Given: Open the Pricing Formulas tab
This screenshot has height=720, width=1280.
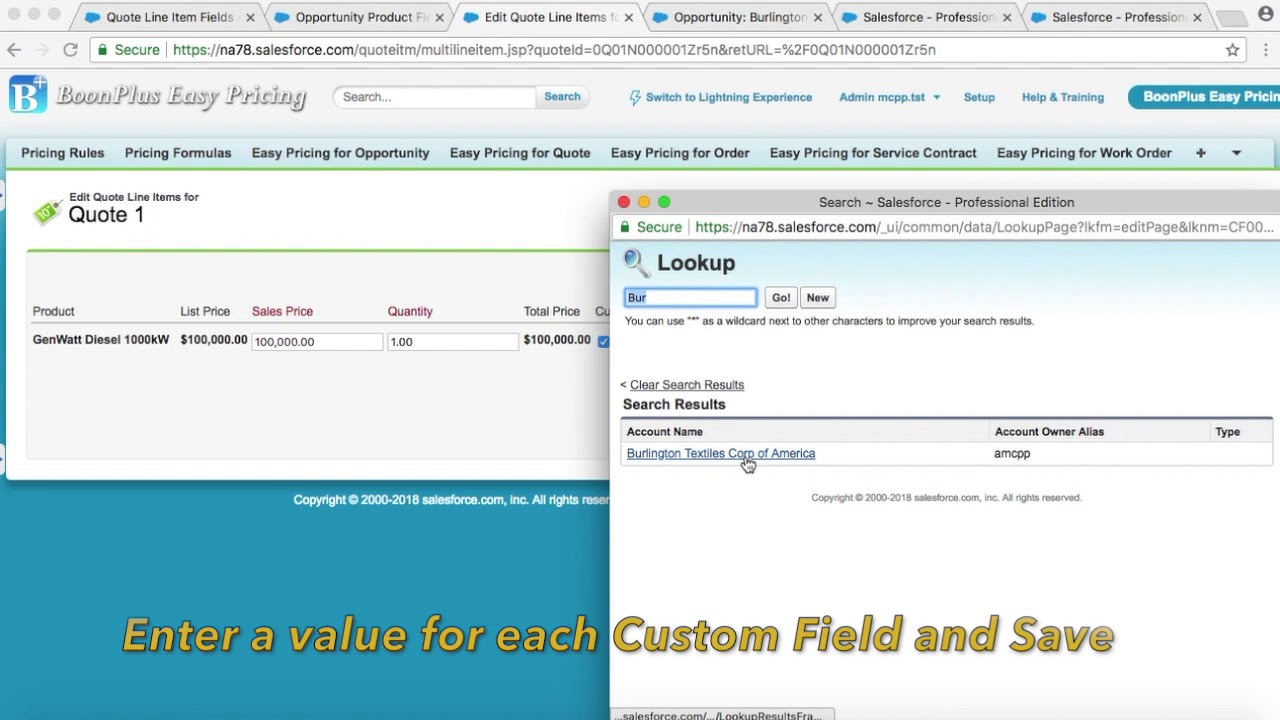Looking at the screenshot, I should 178,153.
